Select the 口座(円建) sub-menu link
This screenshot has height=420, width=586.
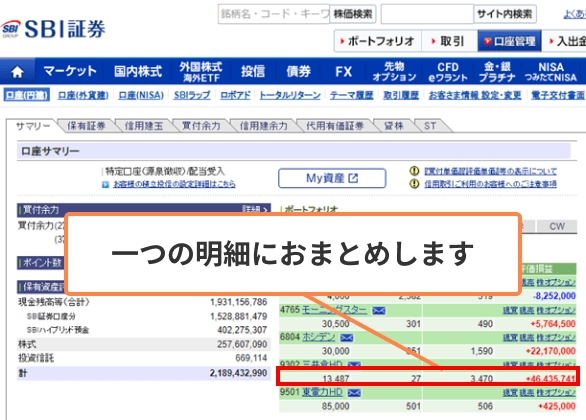tap(27, 95)
